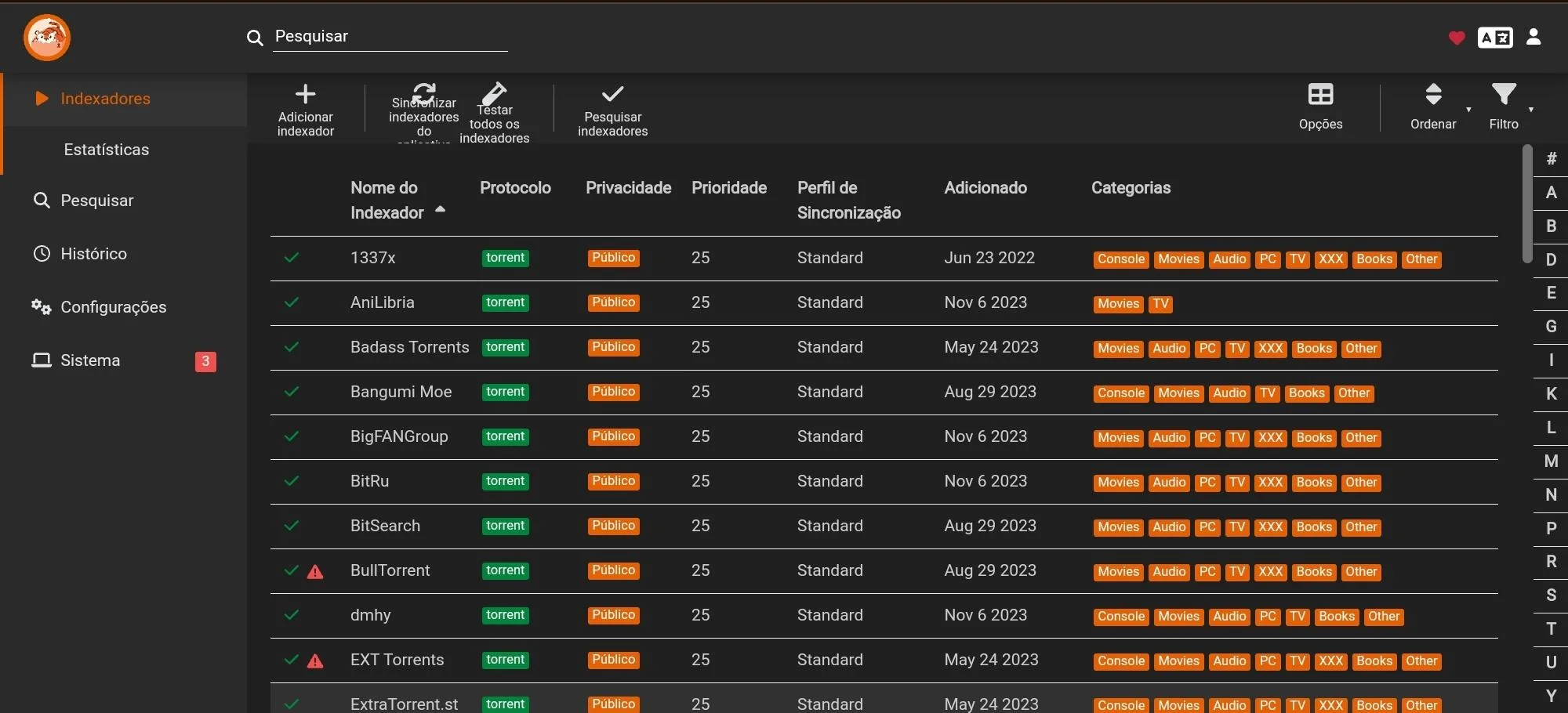Click the Adicionar indexador plus icon

pos(305,95)
